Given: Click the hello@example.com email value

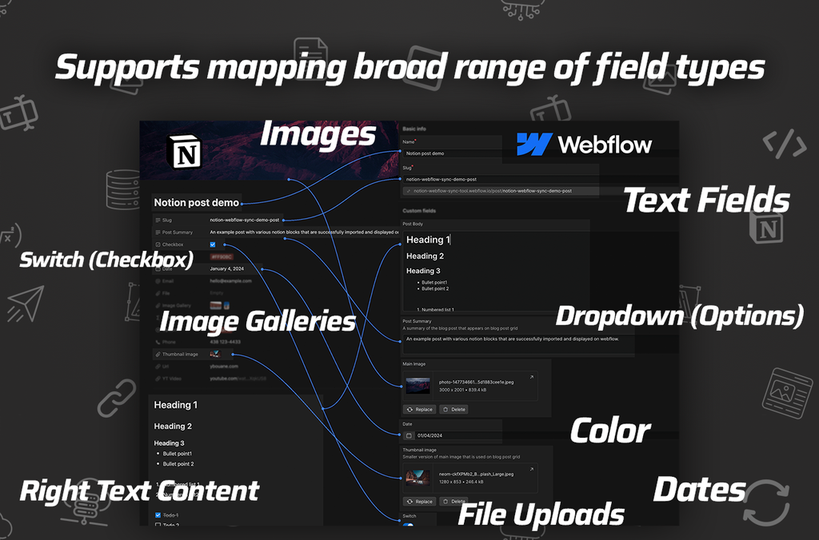Looking at the screenshot, I should (230, 281).
